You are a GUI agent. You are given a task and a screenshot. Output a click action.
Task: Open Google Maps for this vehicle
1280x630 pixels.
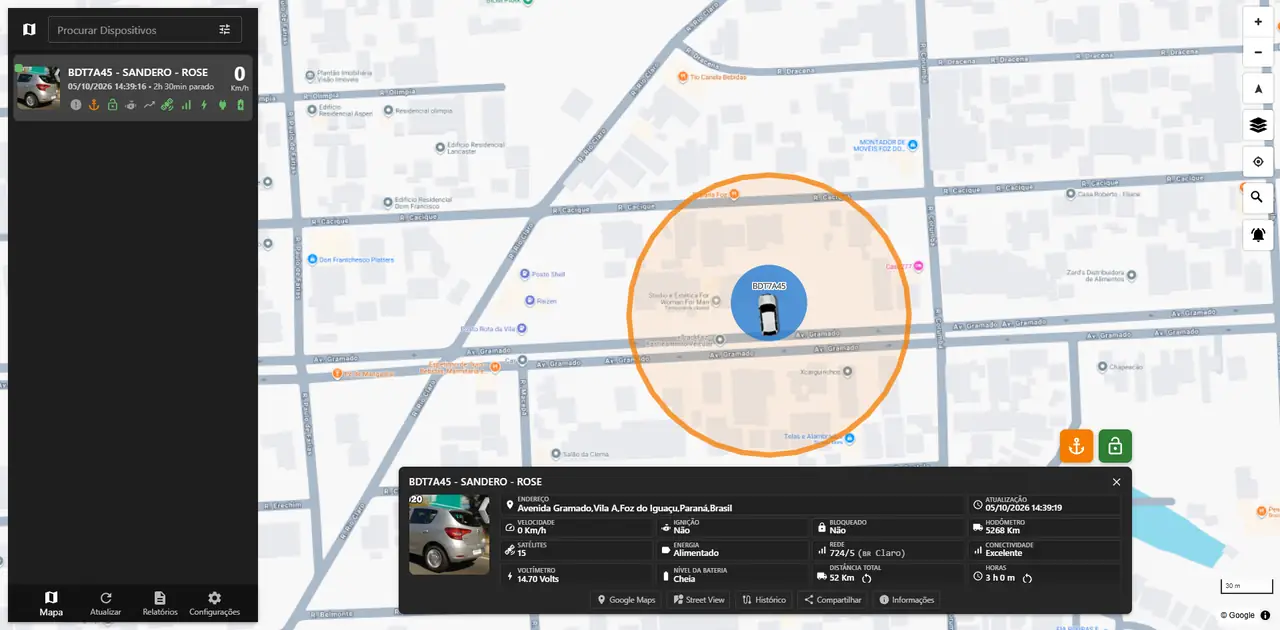626,600
